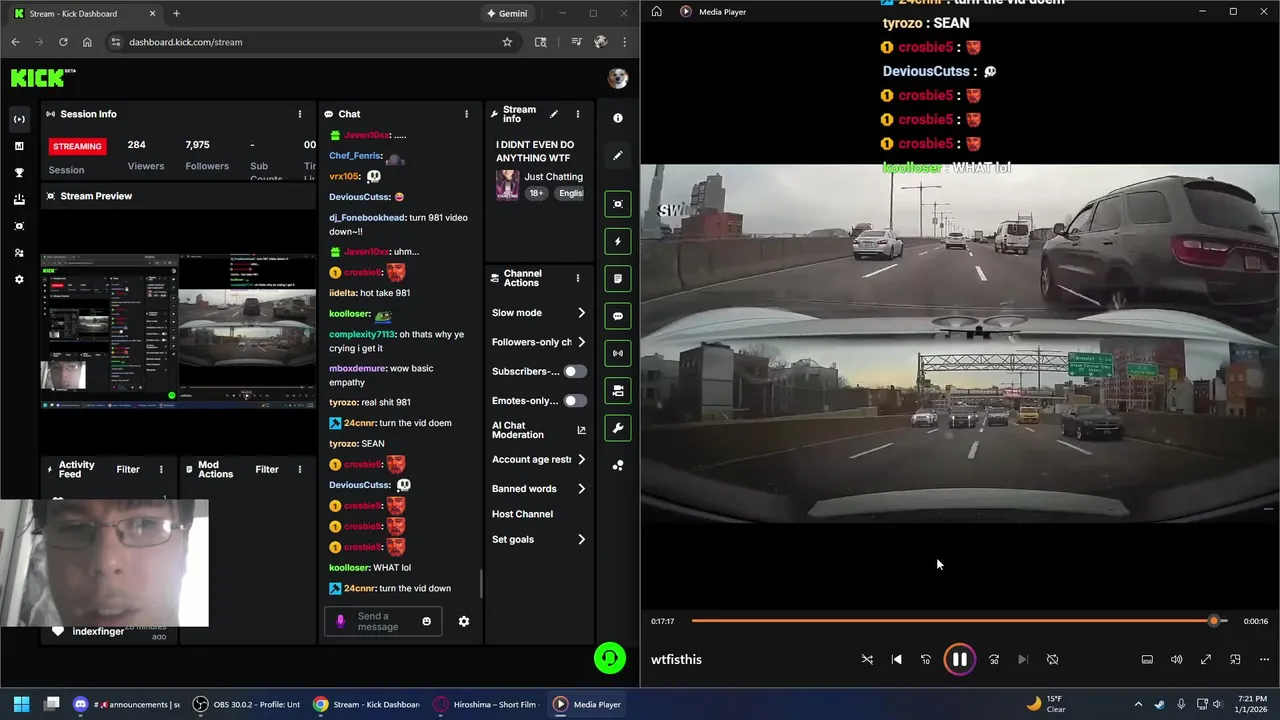This screenshot has width=1280, height=720.
Task: Click the Chrome address bar
Action: click(x=310, y=42)
